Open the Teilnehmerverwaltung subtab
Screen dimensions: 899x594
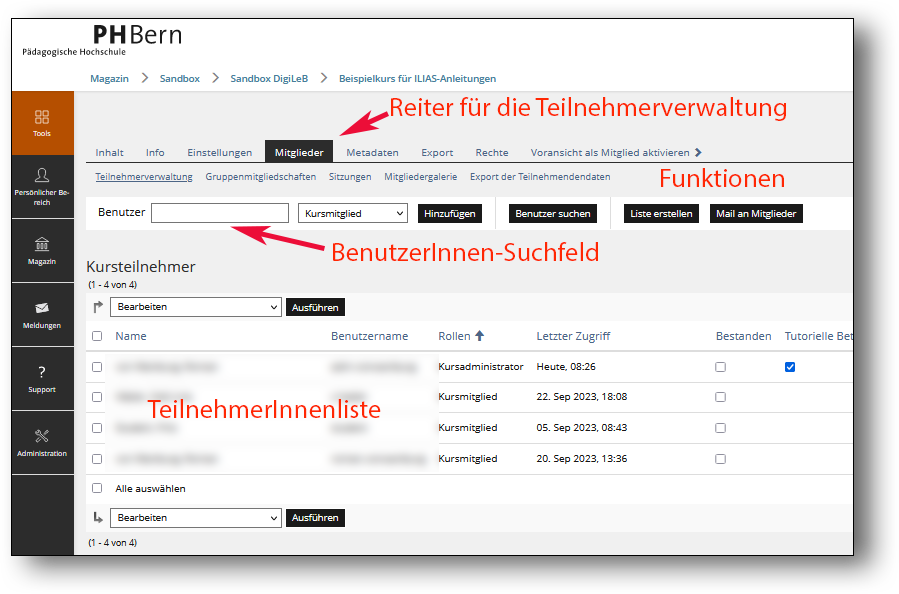tap(144, 177)
